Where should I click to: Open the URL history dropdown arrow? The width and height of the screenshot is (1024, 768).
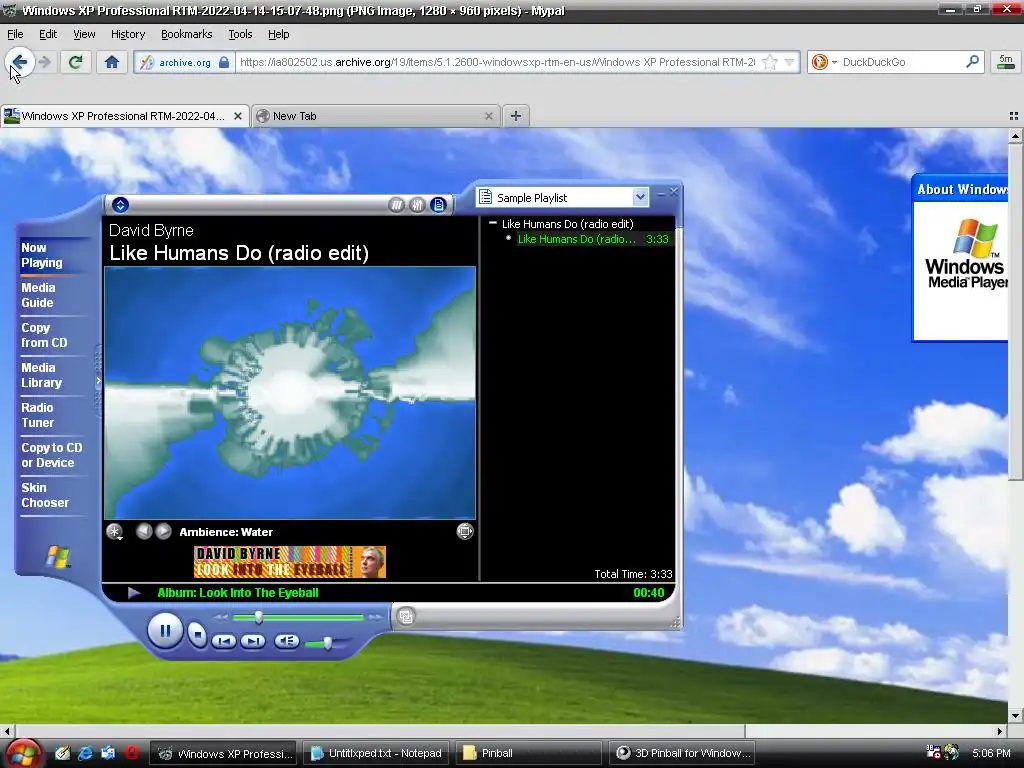(790, 62)
